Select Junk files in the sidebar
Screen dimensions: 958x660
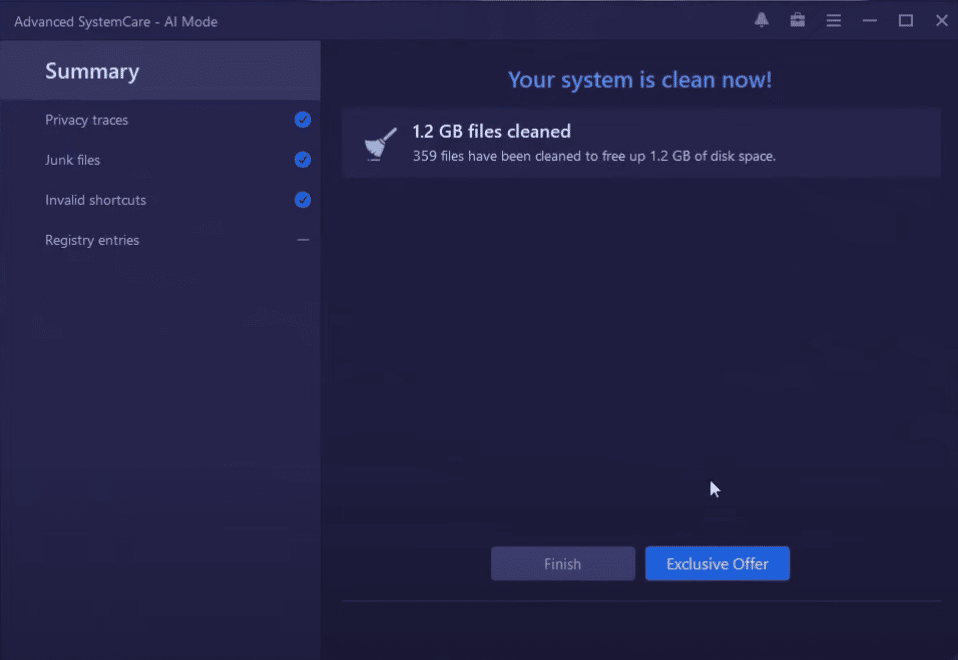[71, 159]
